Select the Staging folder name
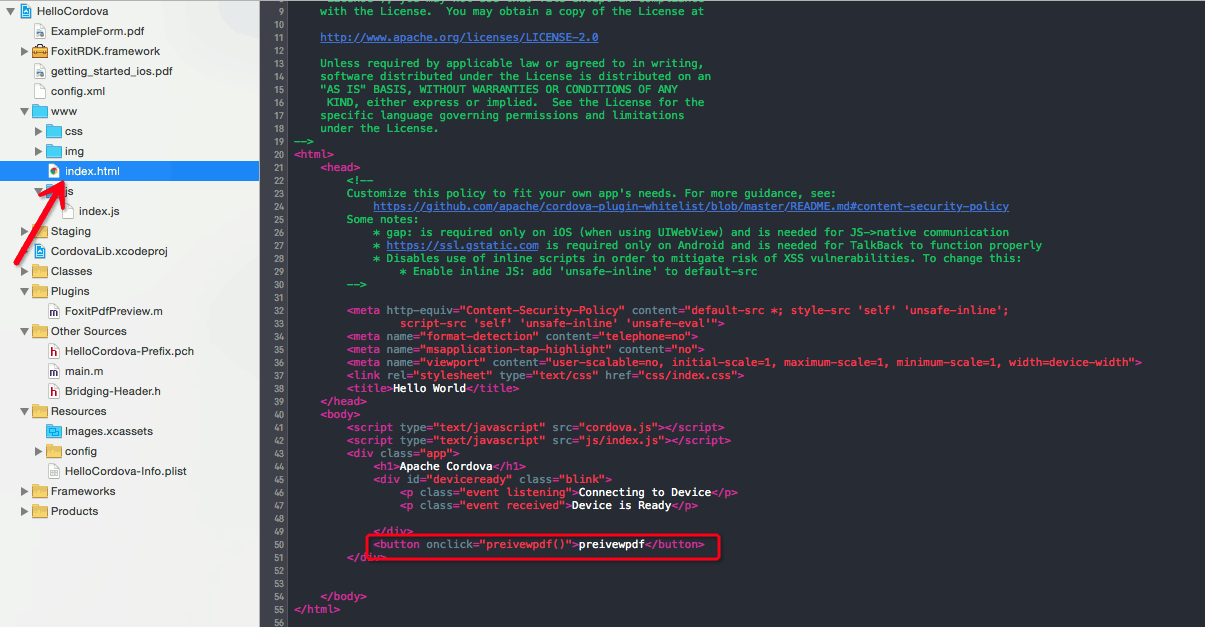 point(71,231)
